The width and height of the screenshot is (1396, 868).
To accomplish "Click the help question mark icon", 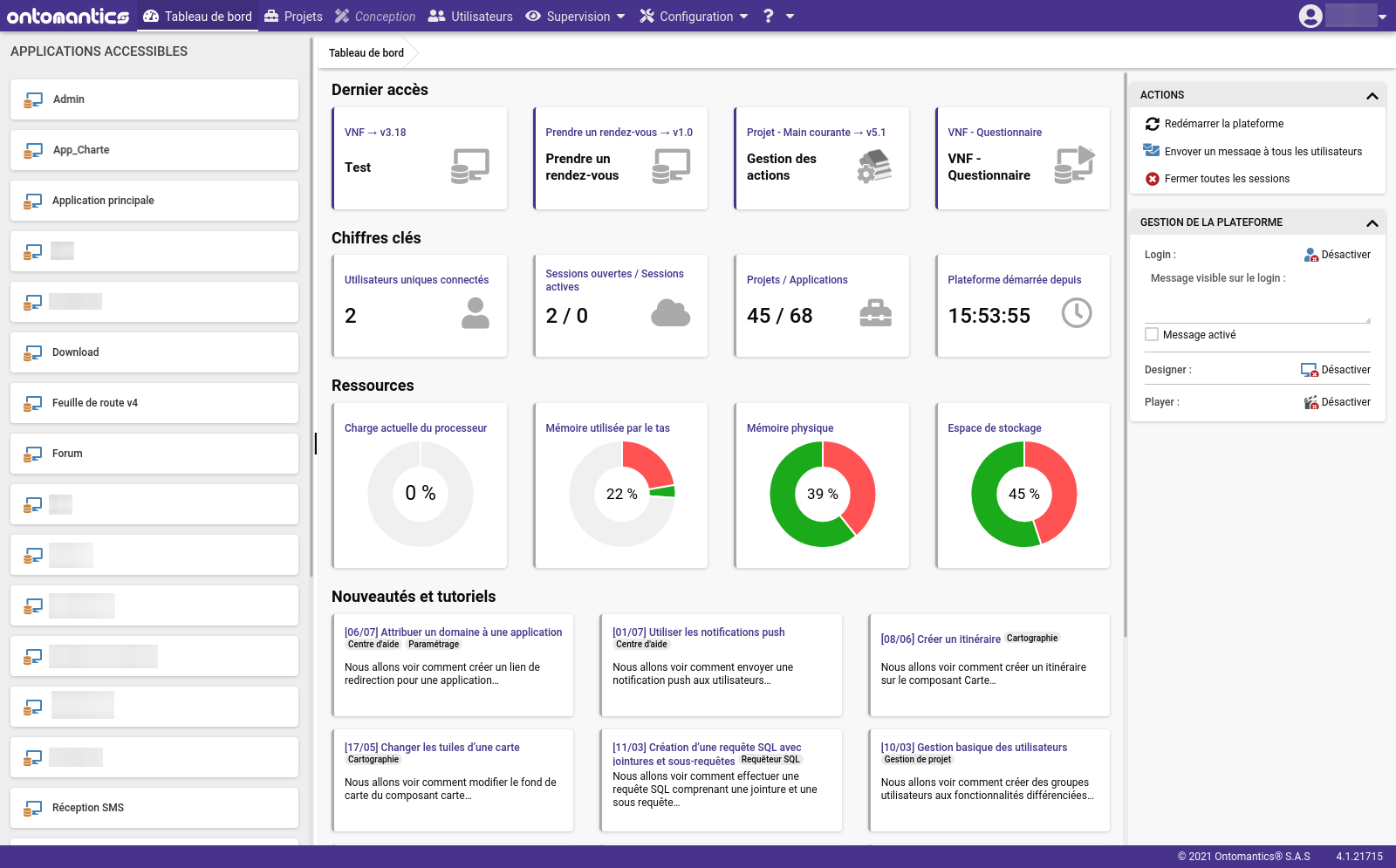I will (769, 16).
